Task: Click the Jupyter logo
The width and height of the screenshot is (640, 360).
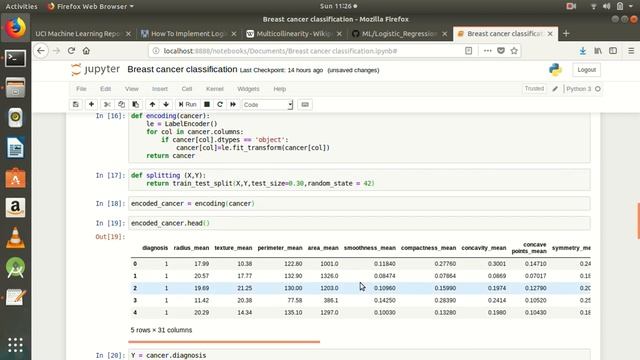Action: click(96, 69)
